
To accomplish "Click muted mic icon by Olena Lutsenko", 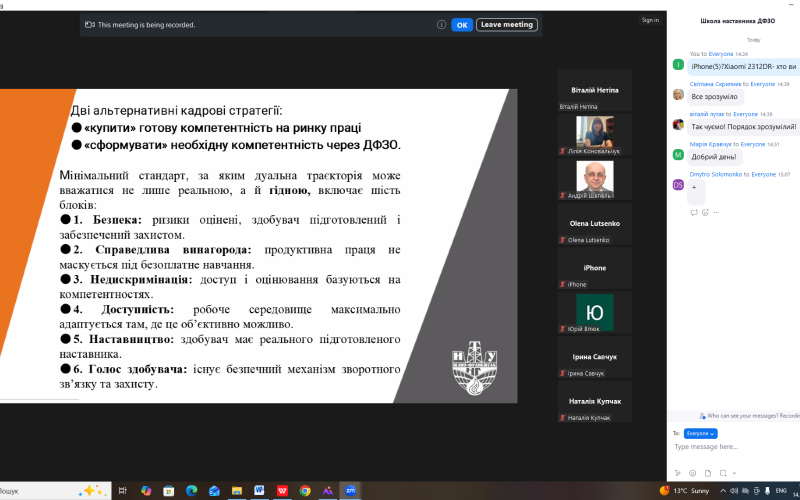I will pyautogui.click(x=563, y=240).
